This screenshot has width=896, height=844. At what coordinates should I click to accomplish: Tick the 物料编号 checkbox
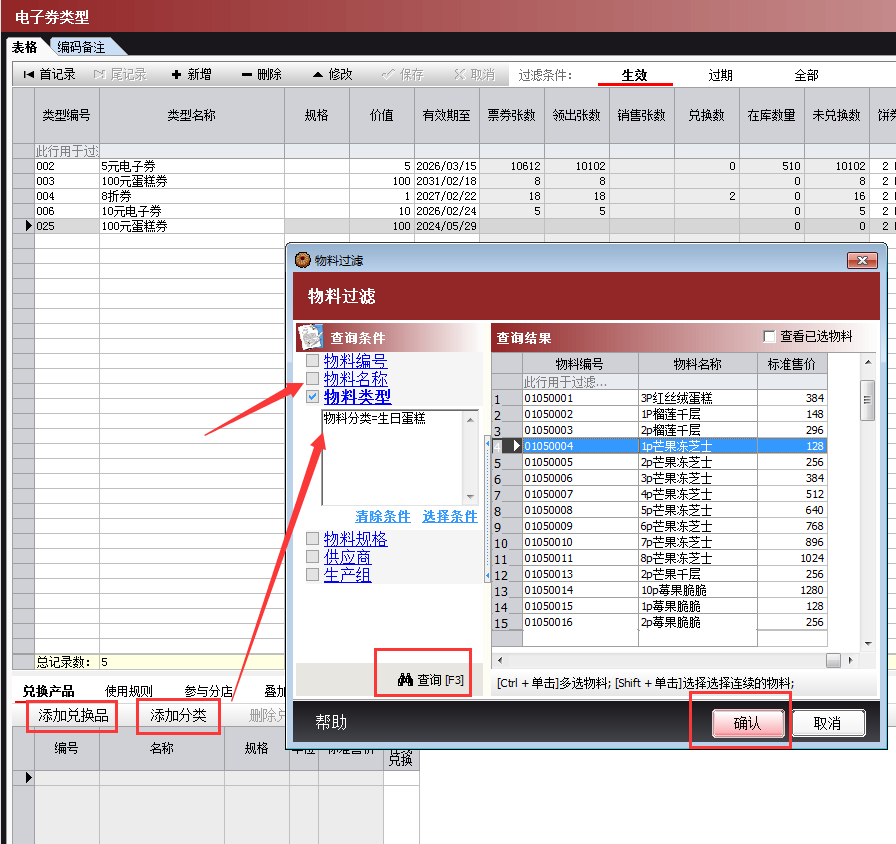pos(313,361)
